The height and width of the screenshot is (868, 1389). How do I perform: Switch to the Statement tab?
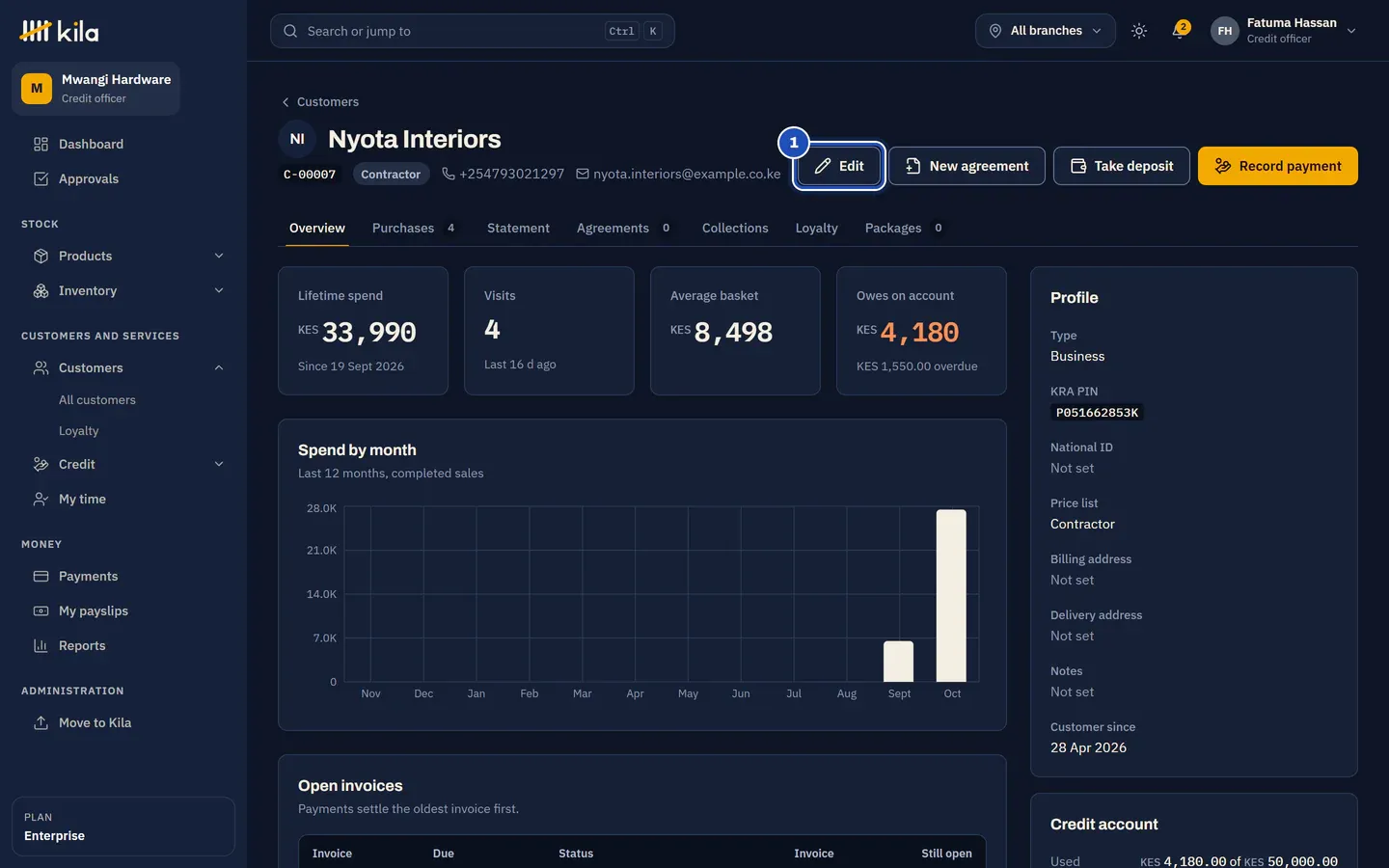point(518,229)
